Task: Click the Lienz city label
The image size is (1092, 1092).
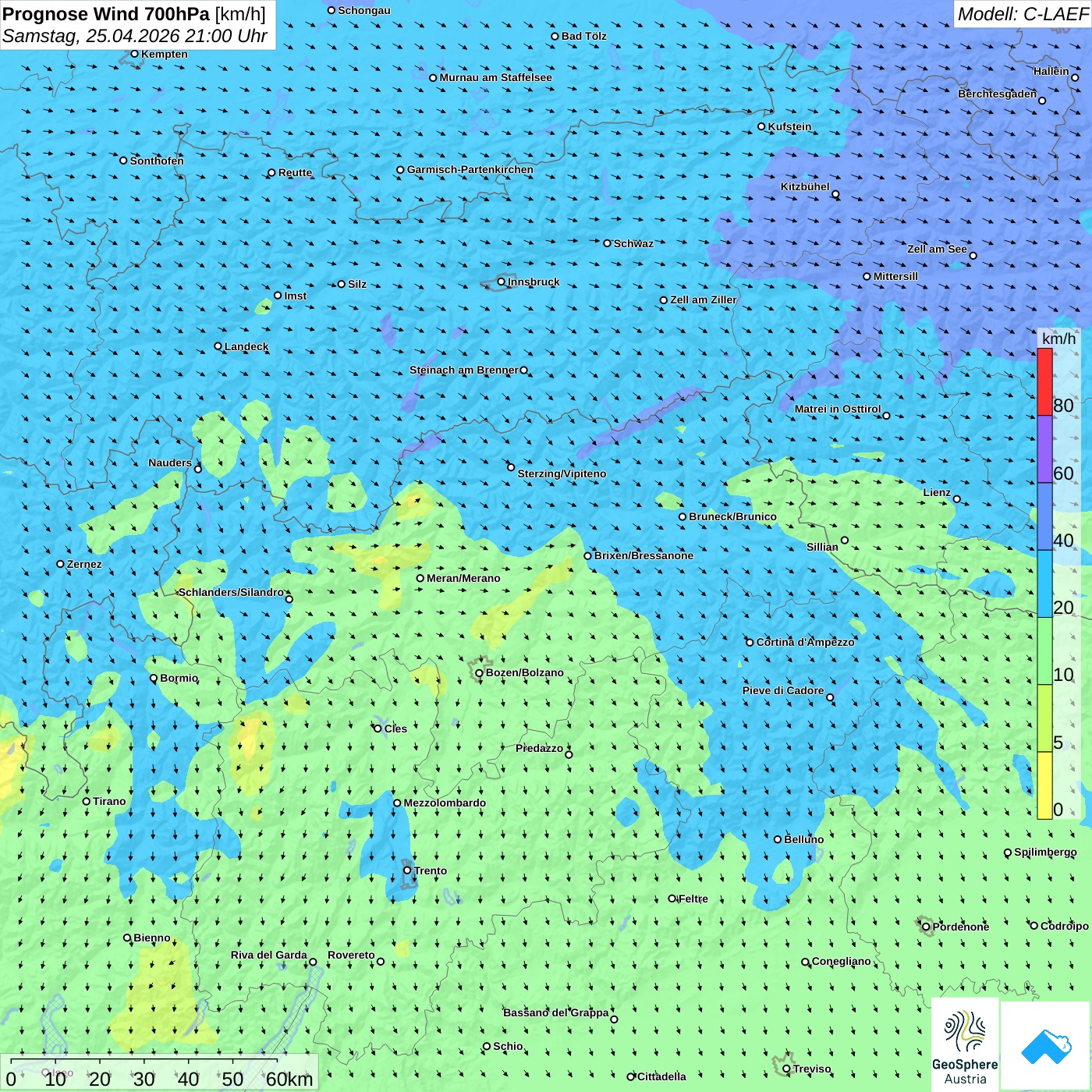Action: 937,492
